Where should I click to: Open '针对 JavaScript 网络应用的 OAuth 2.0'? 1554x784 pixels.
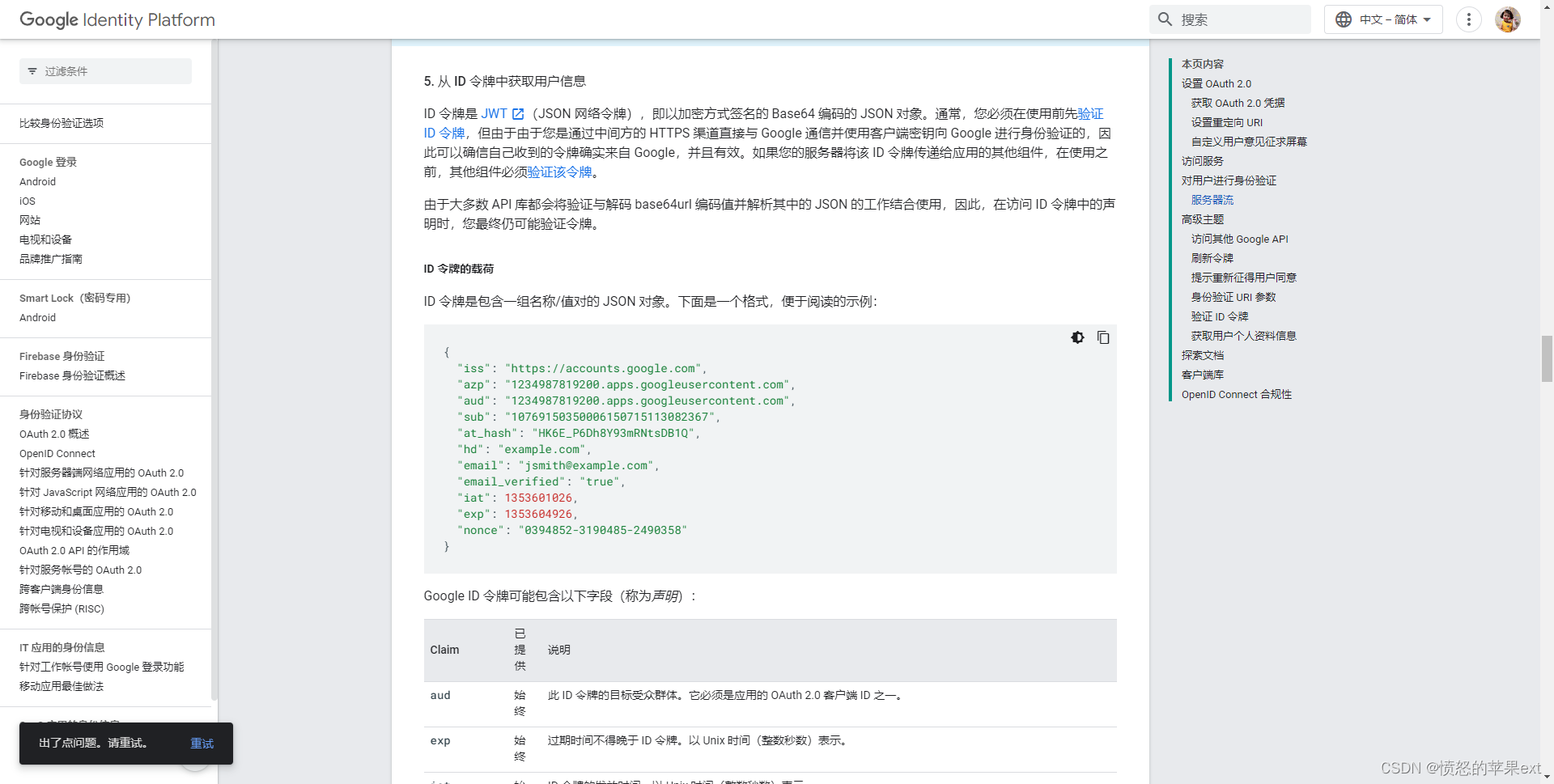click(x=108, y=493)
